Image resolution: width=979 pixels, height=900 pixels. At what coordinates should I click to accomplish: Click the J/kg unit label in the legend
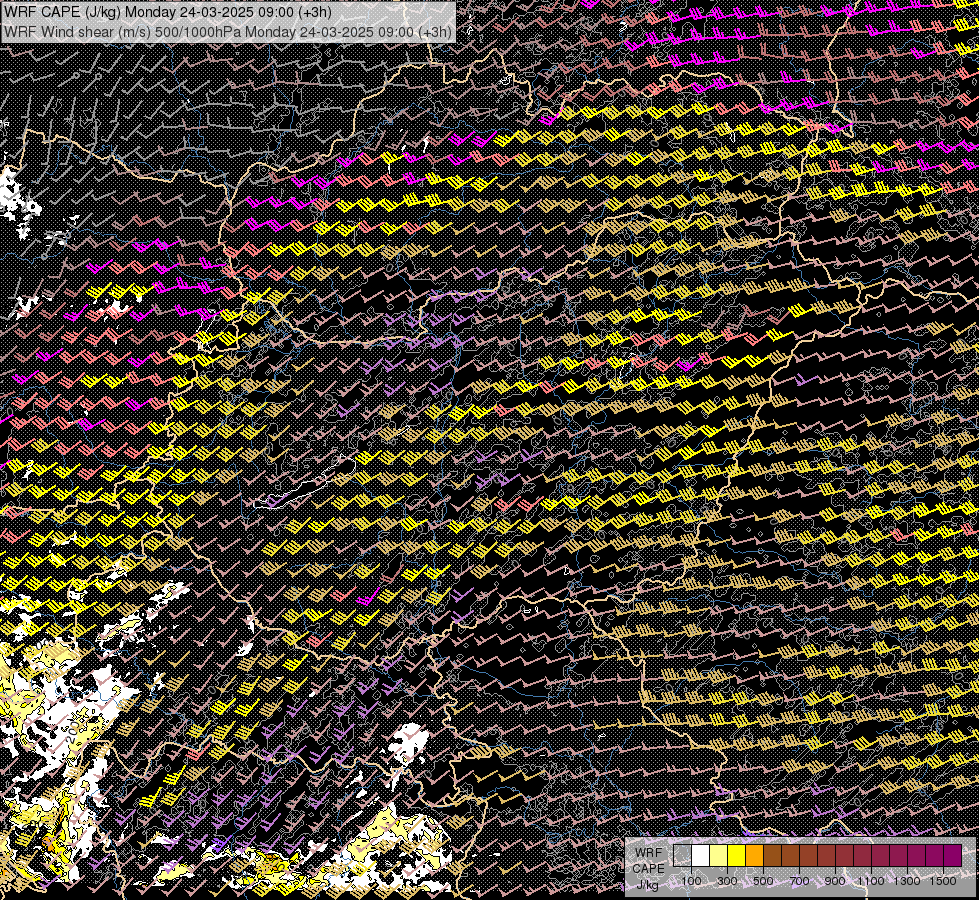point(647,885)
